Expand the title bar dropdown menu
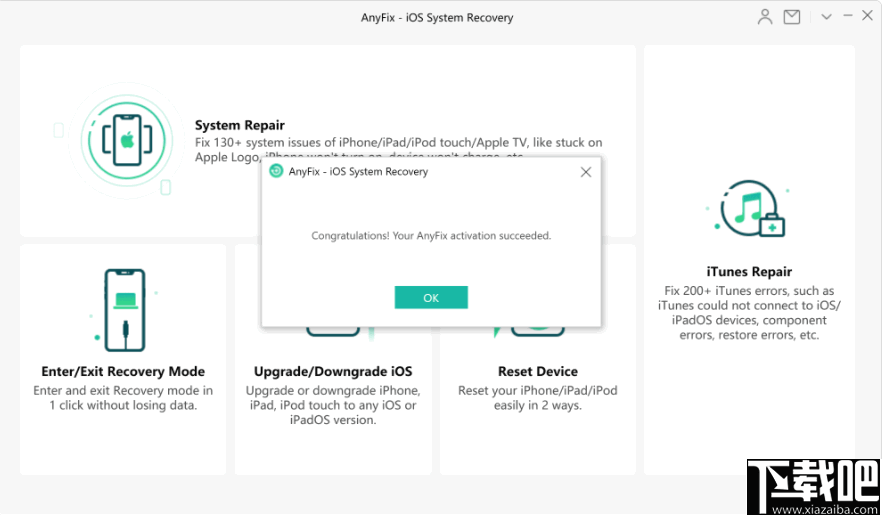Screen dimensions: 882x515 tap(826, 17)
